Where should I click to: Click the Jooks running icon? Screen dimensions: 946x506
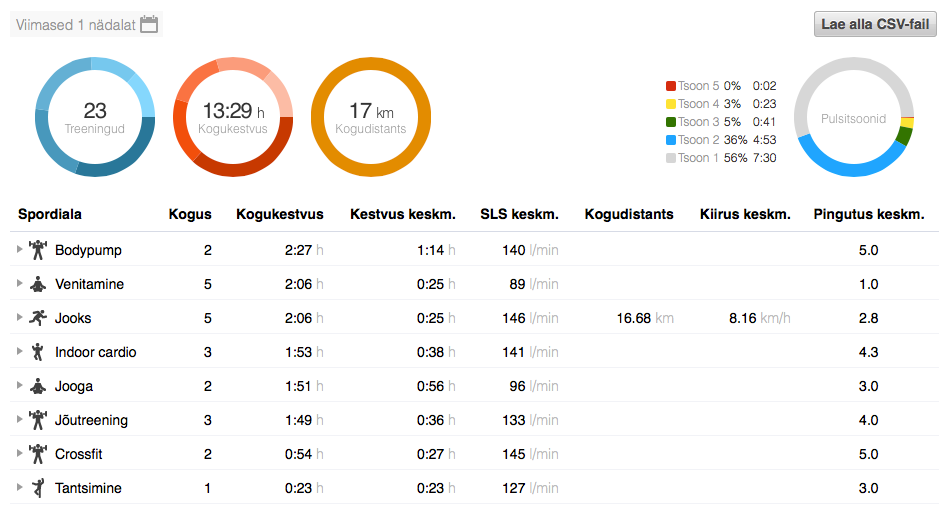pos(38,318)
